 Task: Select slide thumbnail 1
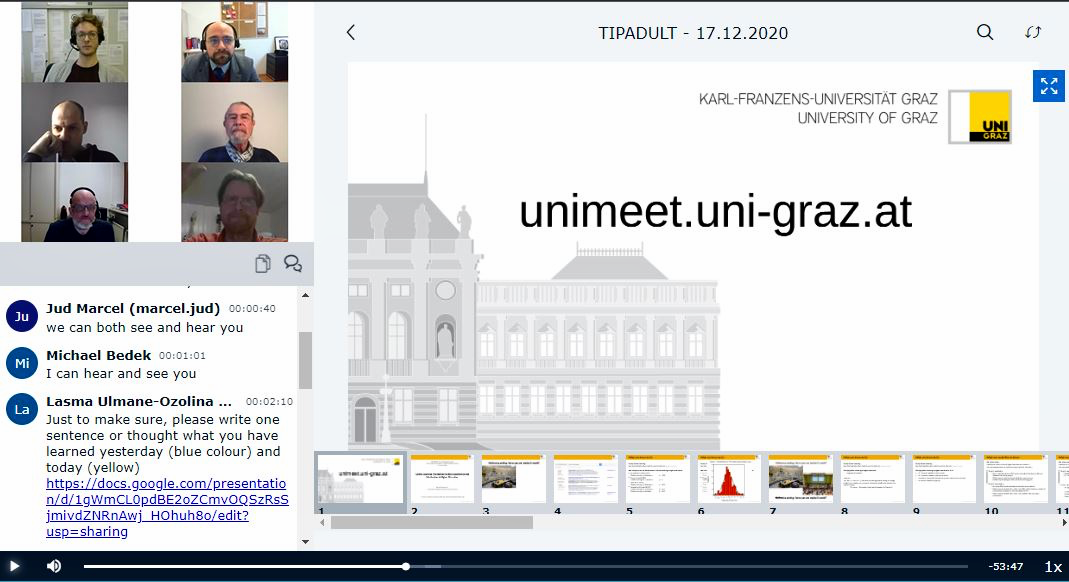(361, 479)
